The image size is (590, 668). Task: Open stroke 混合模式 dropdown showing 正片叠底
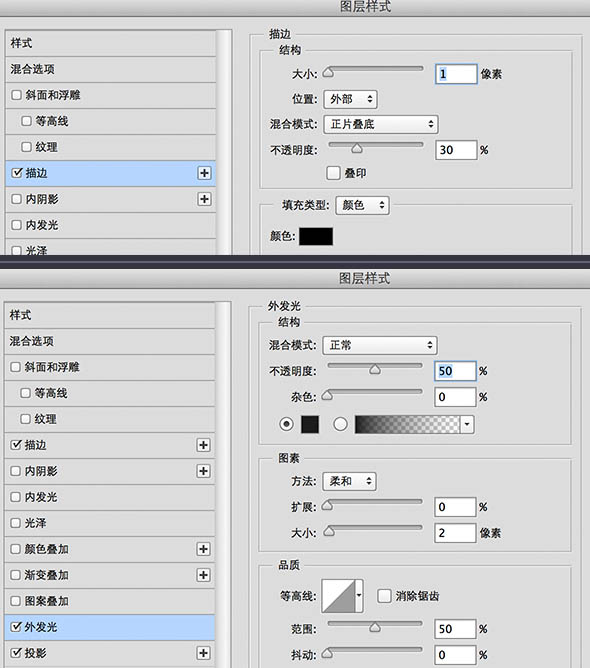pos(381,124)
